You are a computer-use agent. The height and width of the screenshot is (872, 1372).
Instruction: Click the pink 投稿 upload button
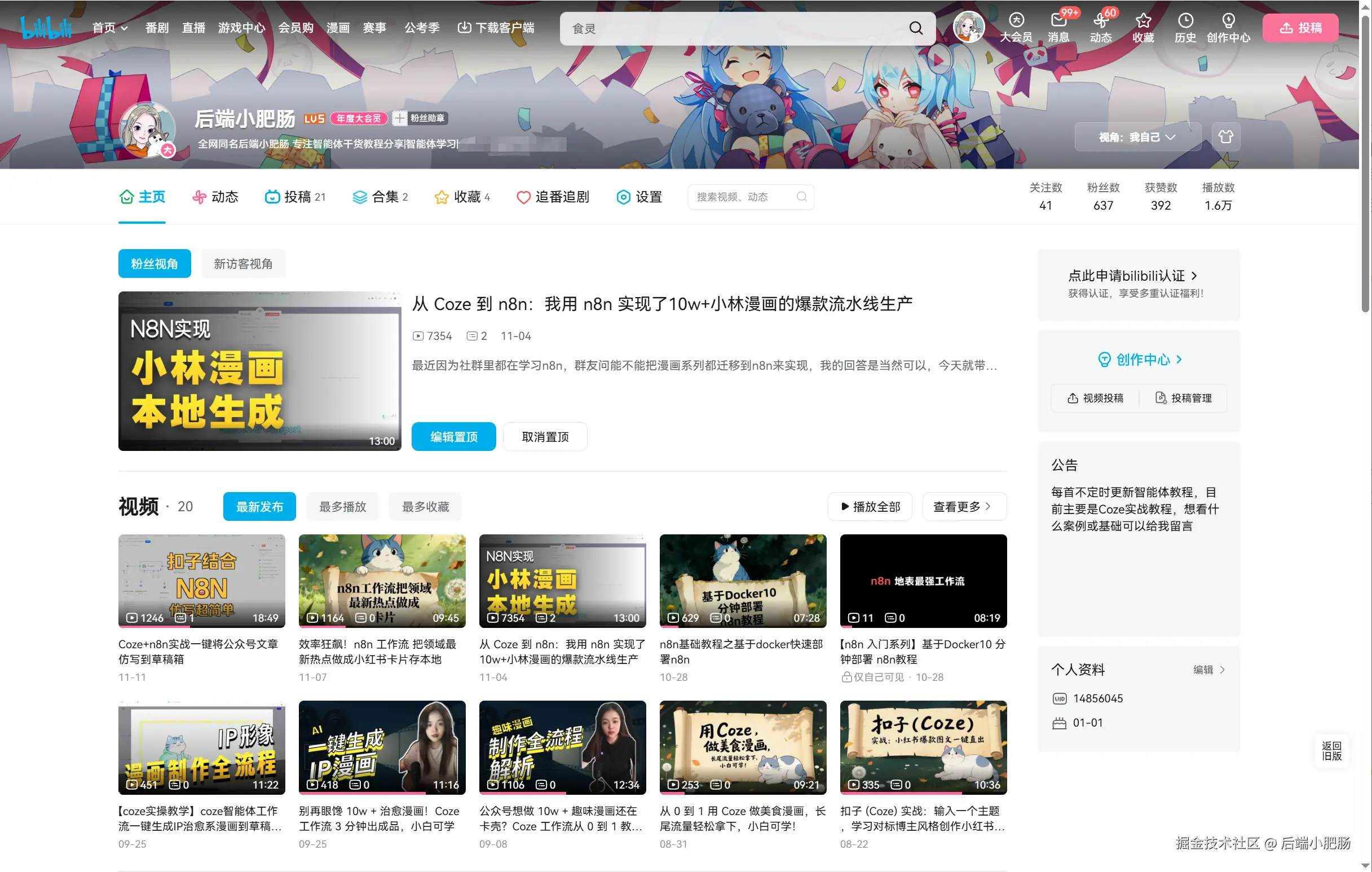1300,28
